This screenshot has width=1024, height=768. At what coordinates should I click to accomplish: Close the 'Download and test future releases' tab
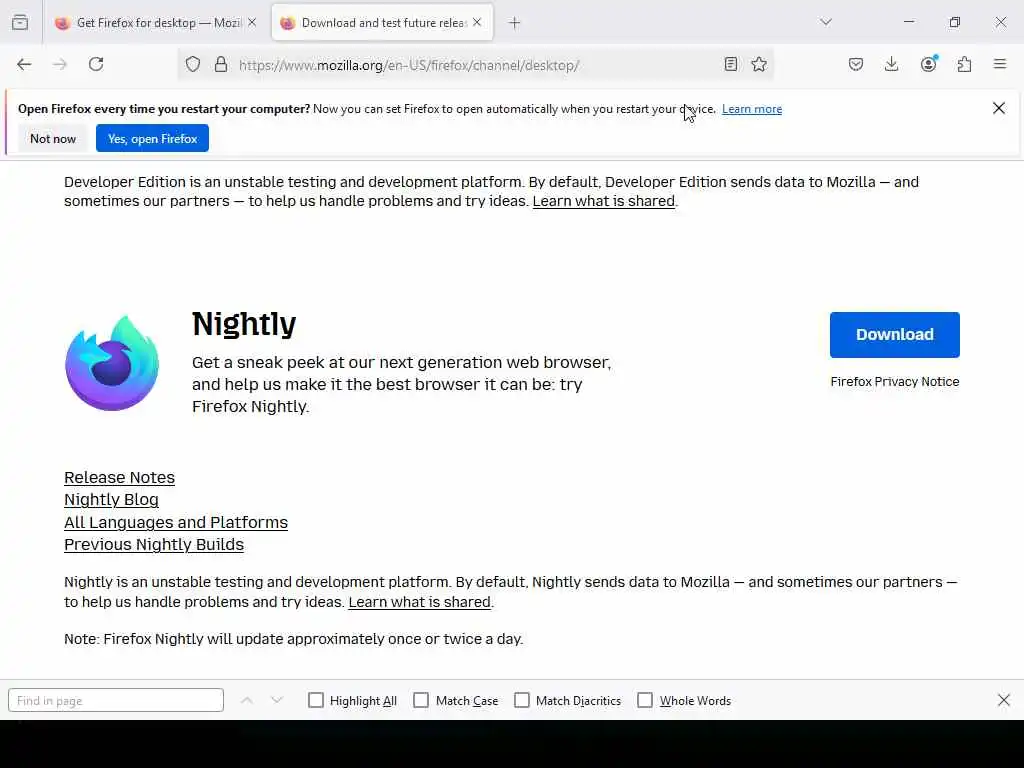[477, 22]
